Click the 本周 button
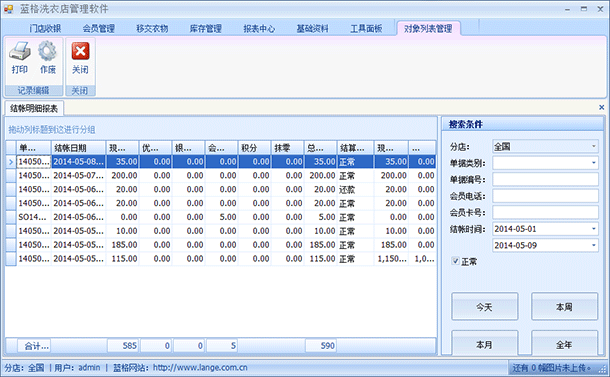Screen dimensions: 610x377 click(564, 307)
